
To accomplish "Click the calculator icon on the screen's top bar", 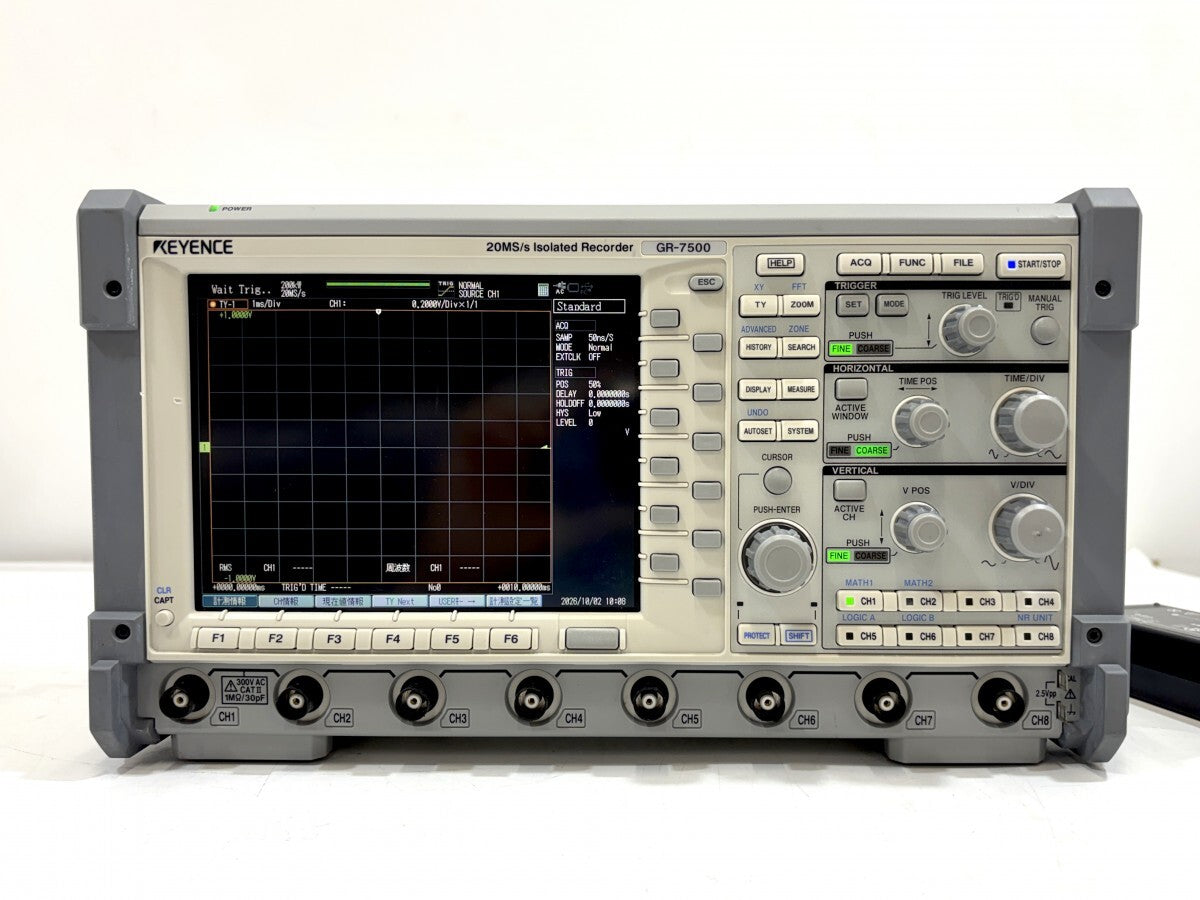I will point(543,291).
